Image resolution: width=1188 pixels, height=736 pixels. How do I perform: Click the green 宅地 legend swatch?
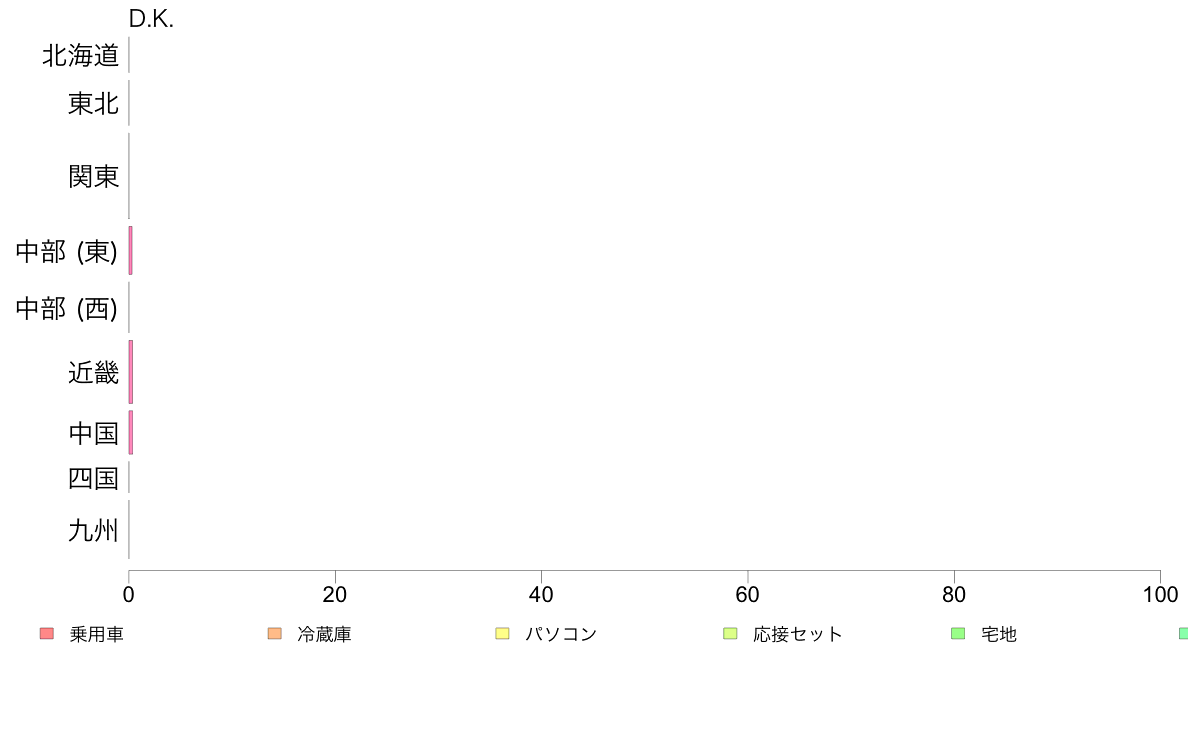[x=958, y=634]
